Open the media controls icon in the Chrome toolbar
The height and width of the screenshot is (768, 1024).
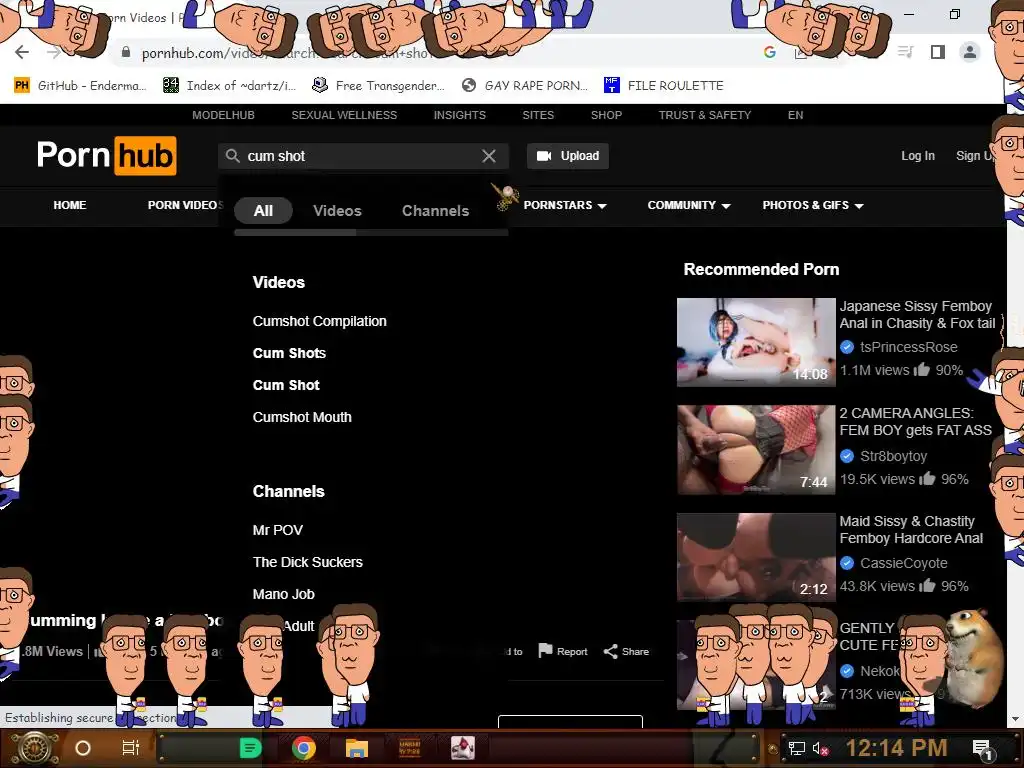click(906, 52)
